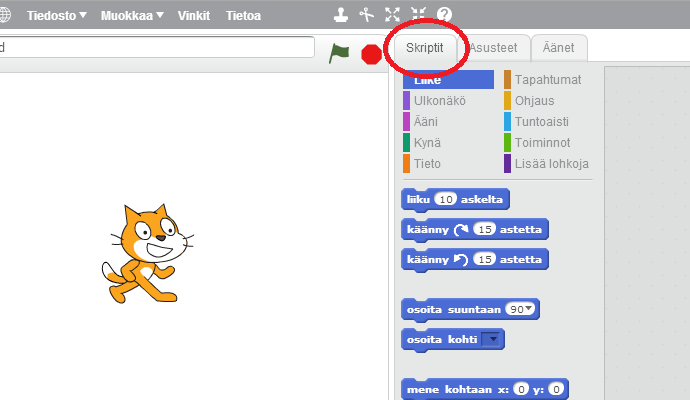Screen dimensions: 690x400
Task: Select the stamp duplicate tool
Action: [341, 15]
